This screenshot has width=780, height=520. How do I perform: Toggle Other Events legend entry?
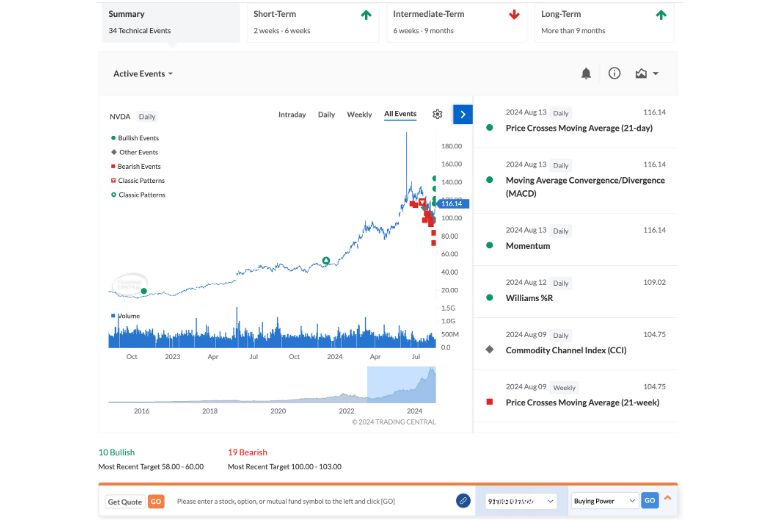(x=134, y=152)
